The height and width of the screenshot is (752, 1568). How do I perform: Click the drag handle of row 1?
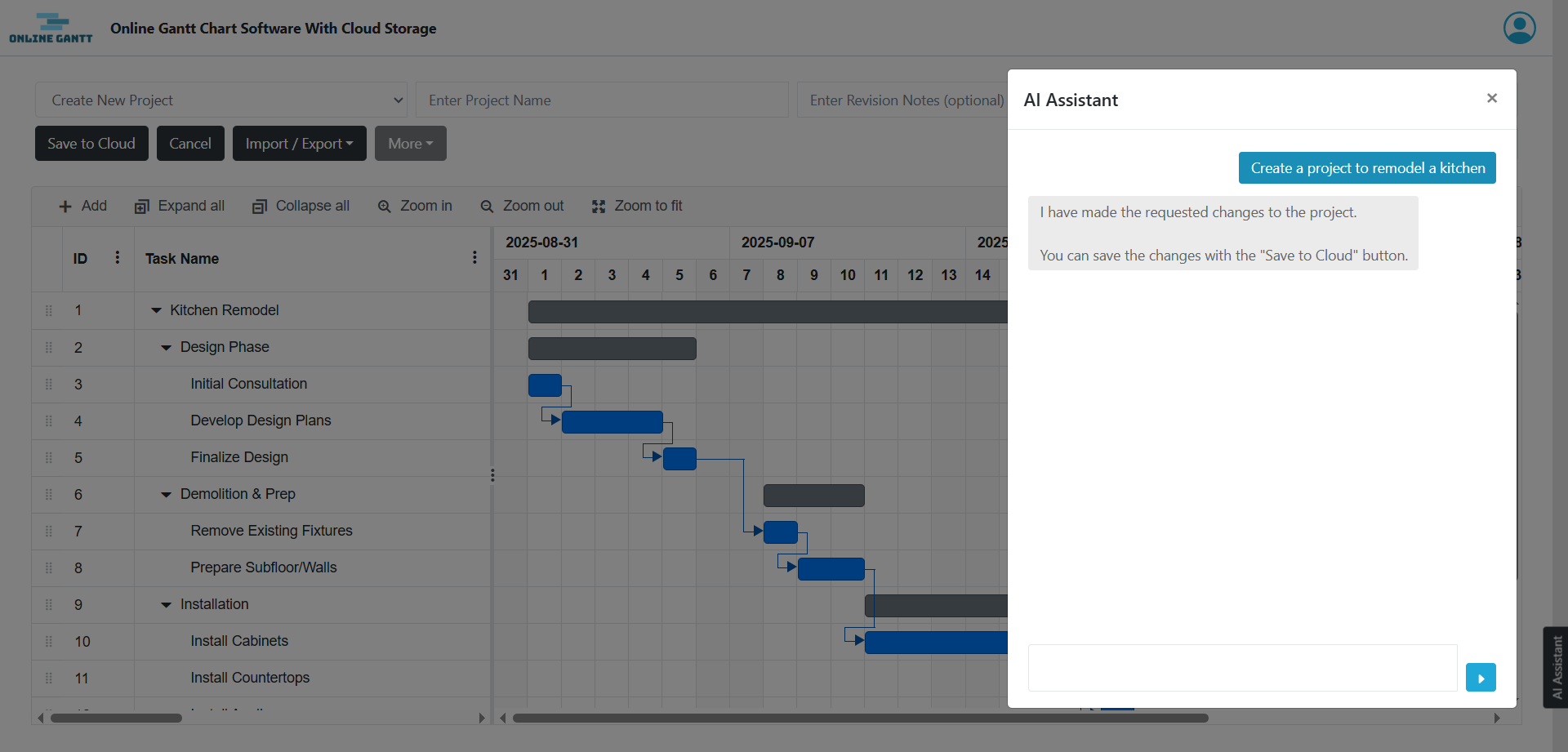48,310
